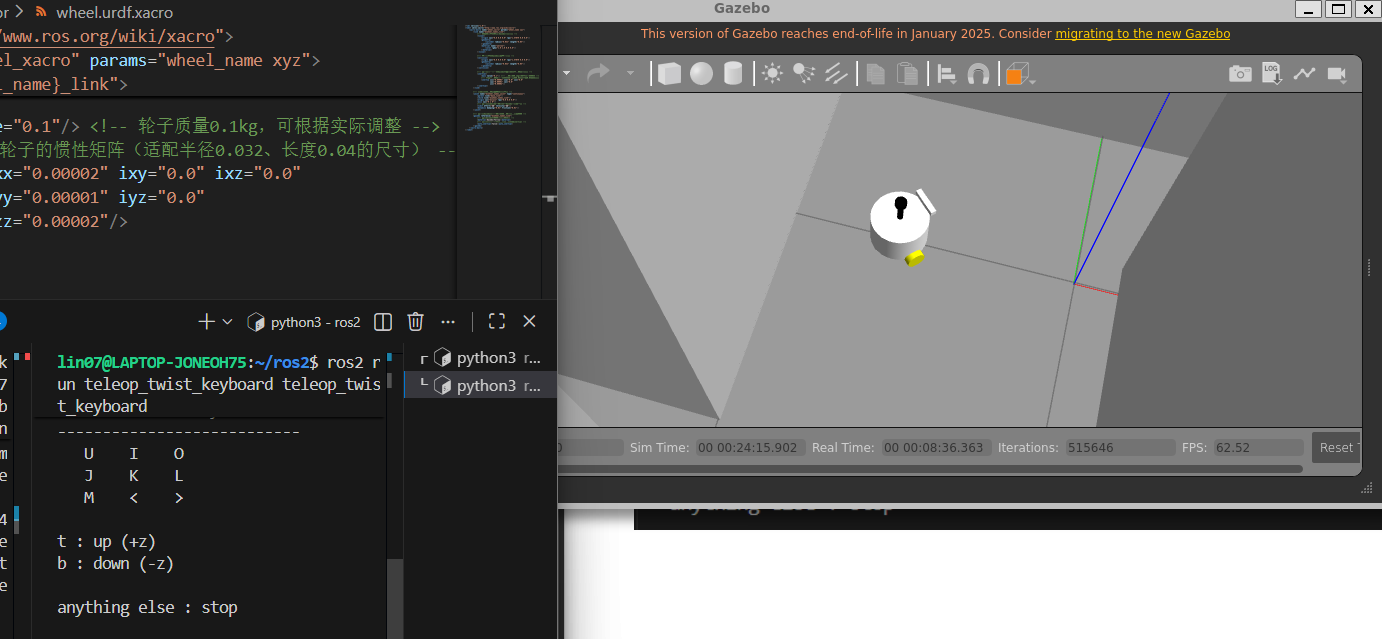The width and height of the screenshot is (1382, 639).
Task: Open the Align tool in Gazebo
Action: coord(947,74)
